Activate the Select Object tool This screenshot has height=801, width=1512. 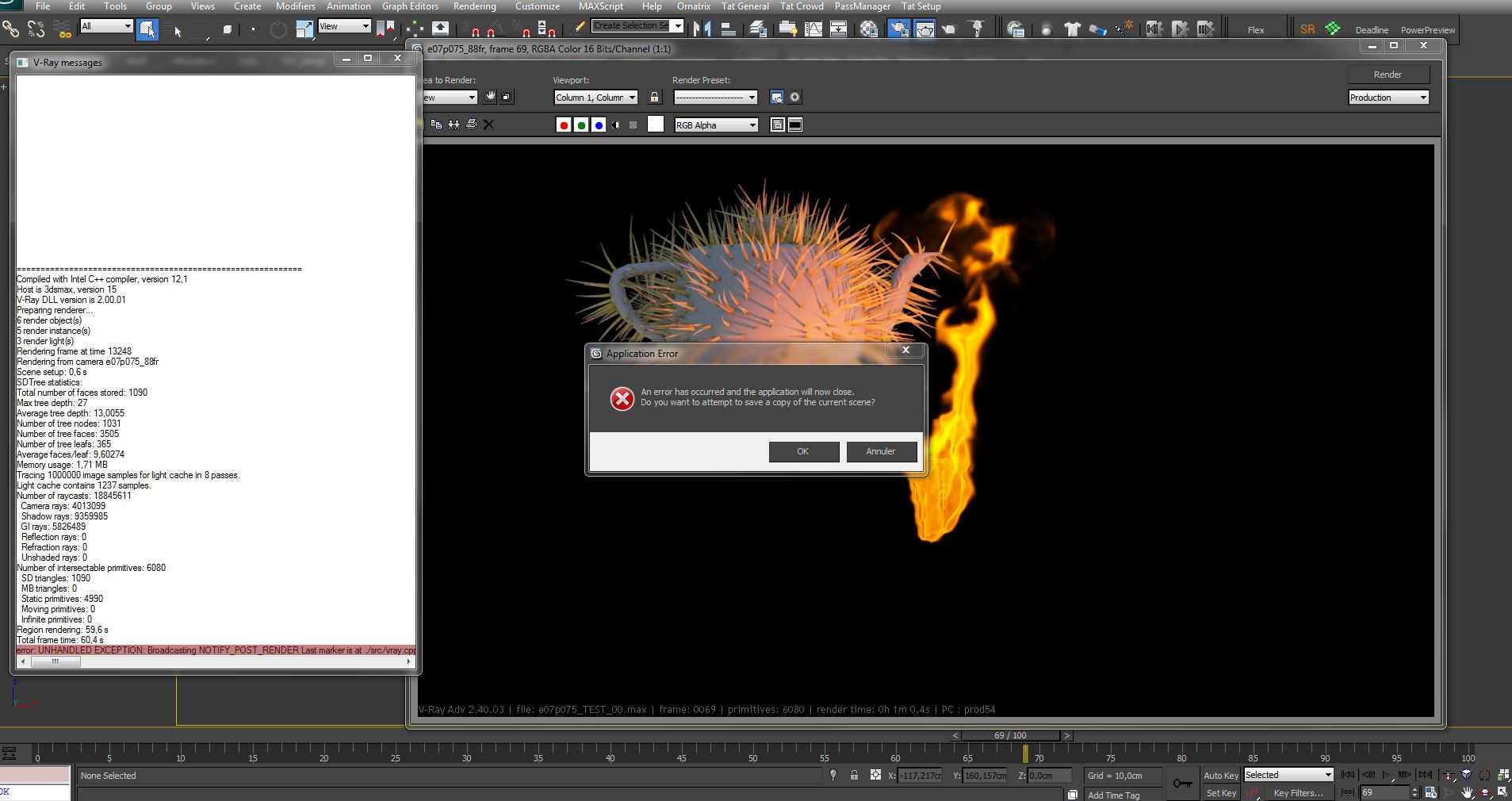click(147, 29)
